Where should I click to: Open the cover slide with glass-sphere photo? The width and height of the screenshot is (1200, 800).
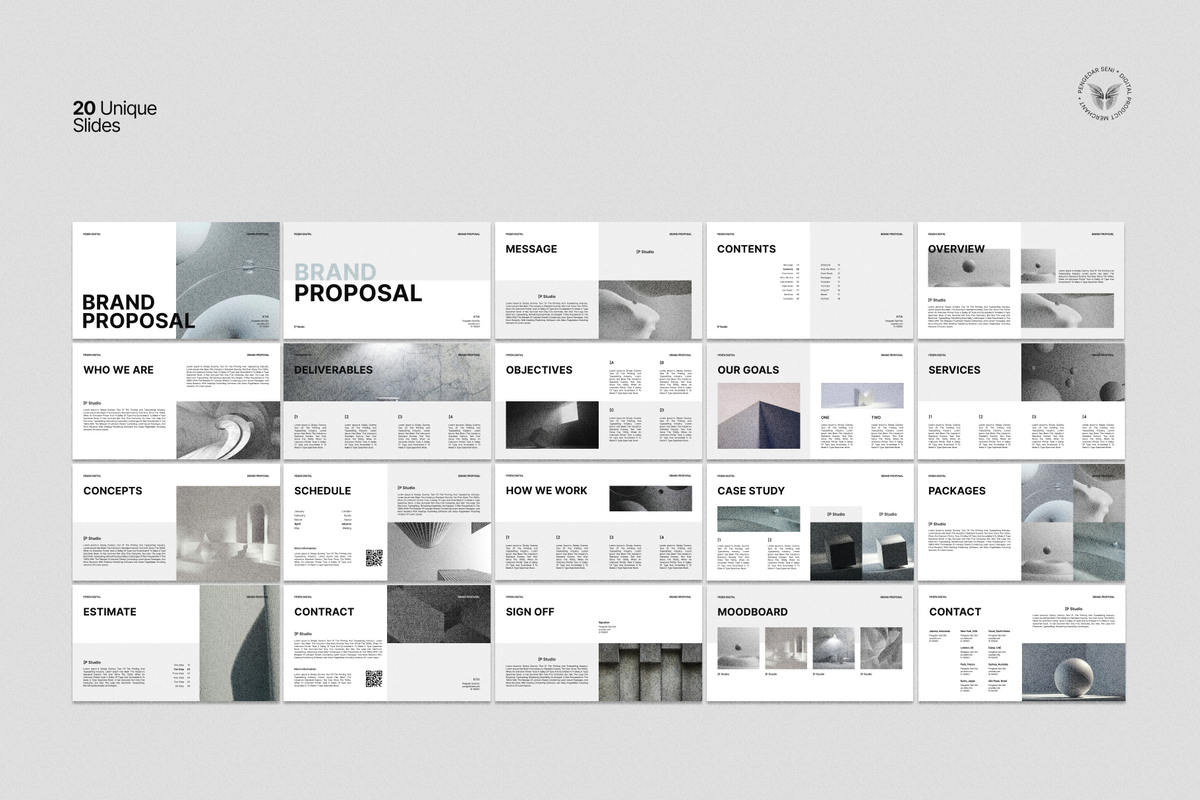click(177, 281)
